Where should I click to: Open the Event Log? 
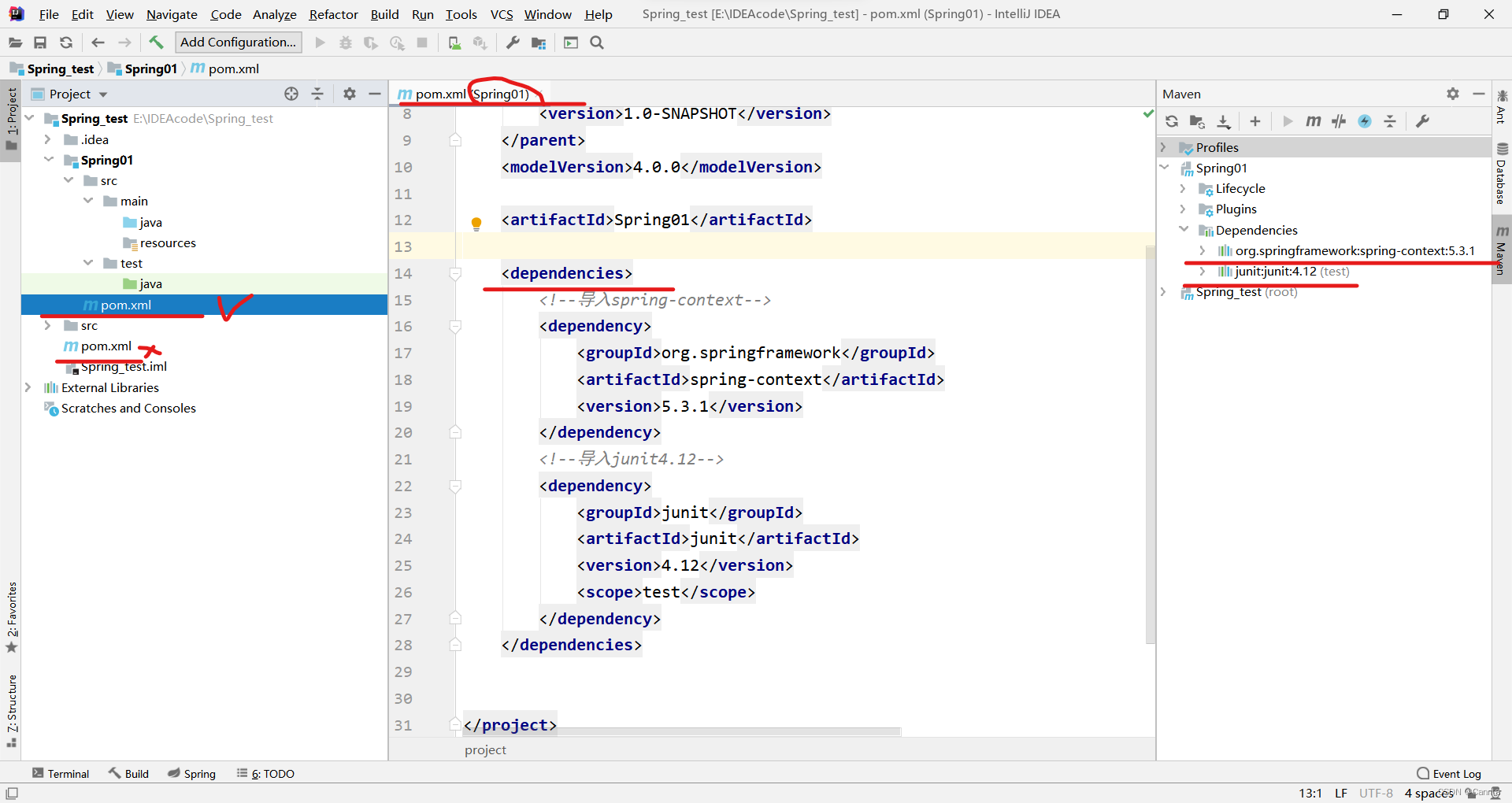(x=1449, y=773)
